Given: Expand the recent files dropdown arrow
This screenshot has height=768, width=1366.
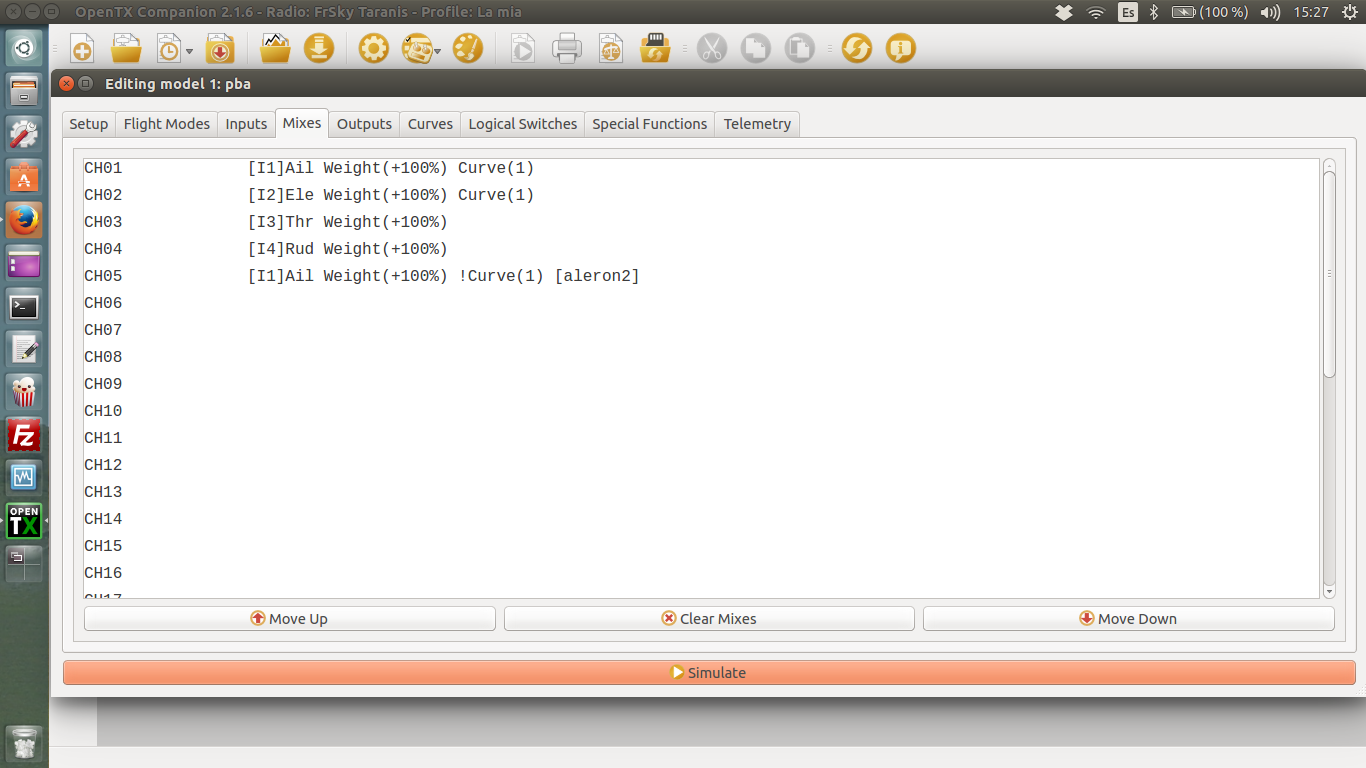Looking at the screenshot, I should coord(190,51).
